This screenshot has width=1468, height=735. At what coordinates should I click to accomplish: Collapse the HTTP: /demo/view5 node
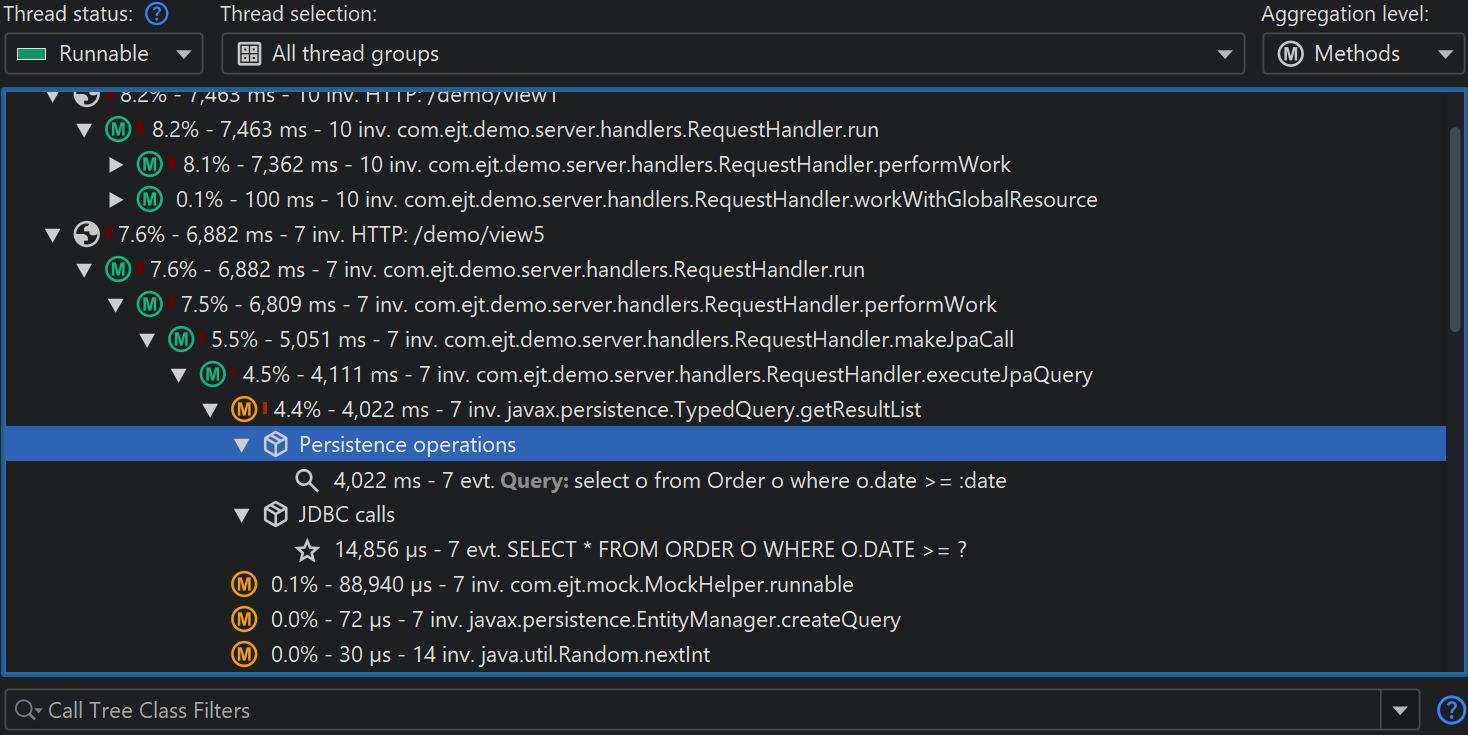(53, 235)
